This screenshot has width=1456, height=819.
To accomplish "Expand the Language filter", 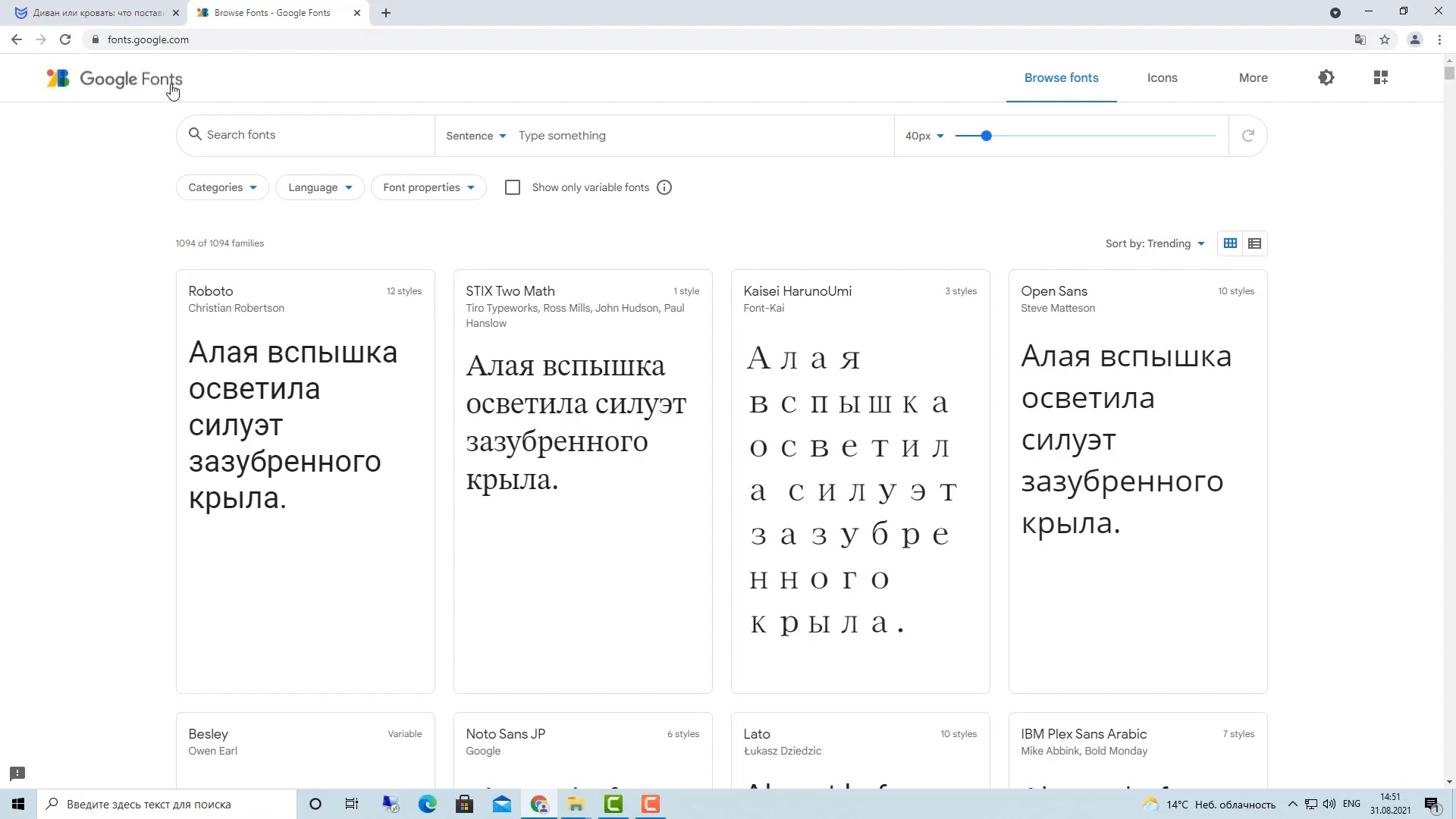I will [x=320, y=187].
